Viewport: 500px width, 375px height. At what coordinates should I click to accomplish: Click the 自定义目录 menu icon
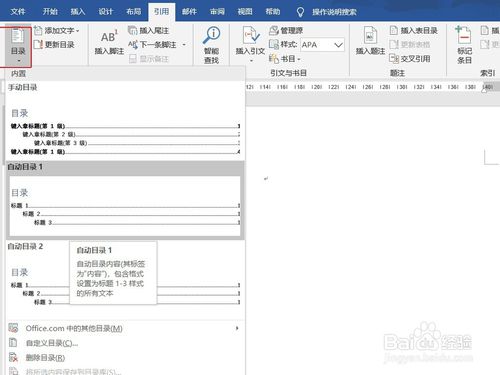click(13, 343)
